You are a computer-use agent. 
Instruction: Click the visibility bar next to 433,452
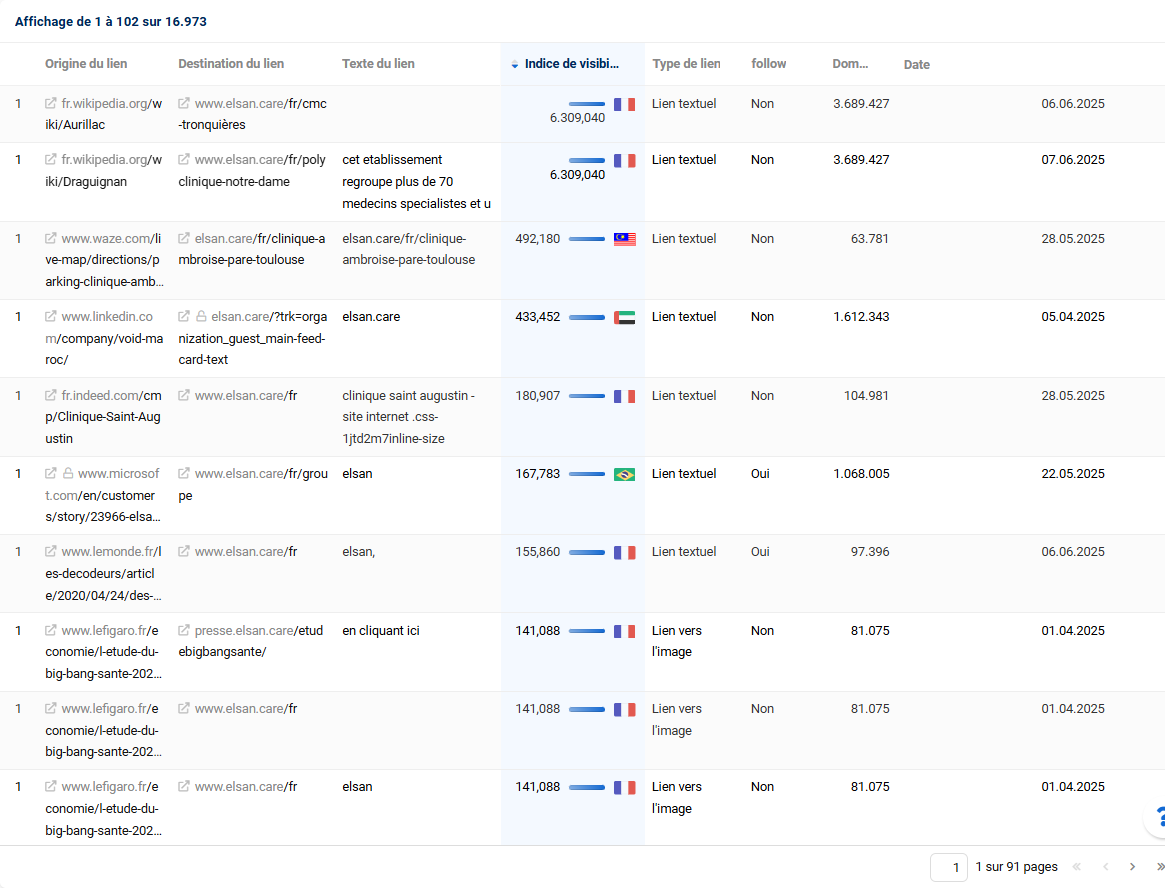(587, 317)
